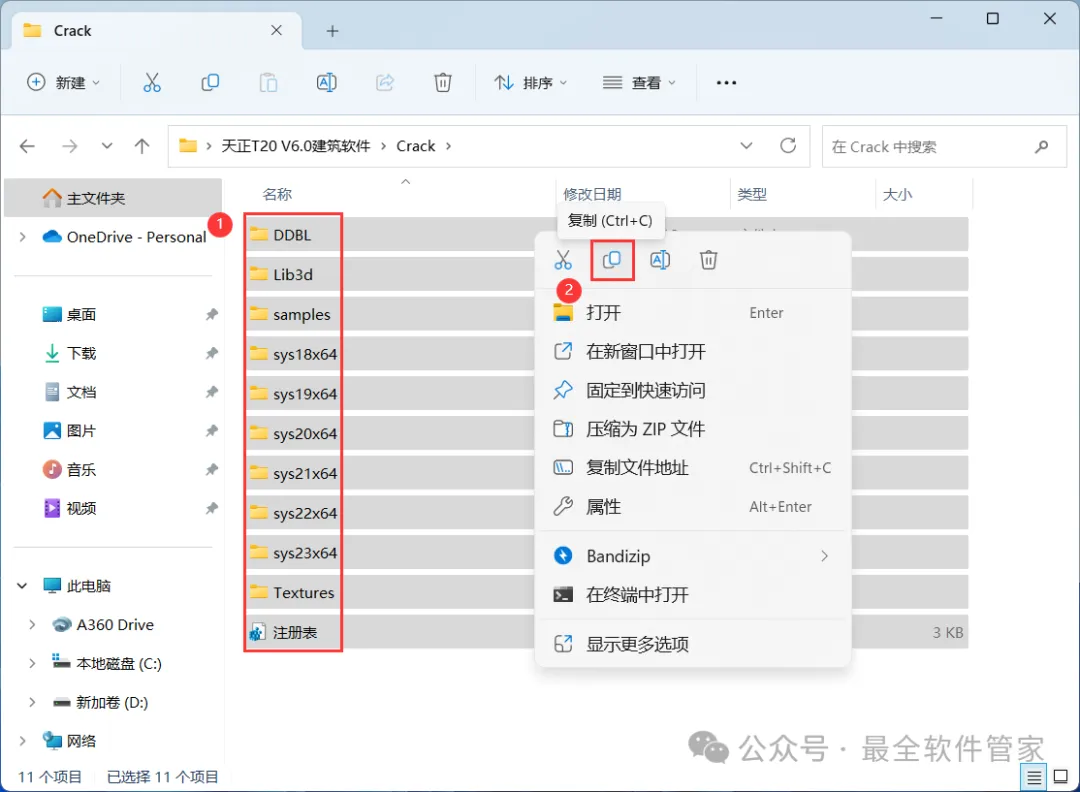The height and width of the screenshot is (792, 1080).
Task: Open new tab with plus button
Action: point(333,31)
